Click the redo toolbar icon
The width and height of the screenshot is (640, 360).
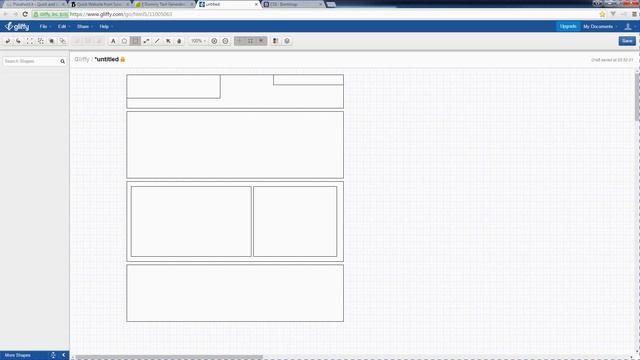point(18,41)
